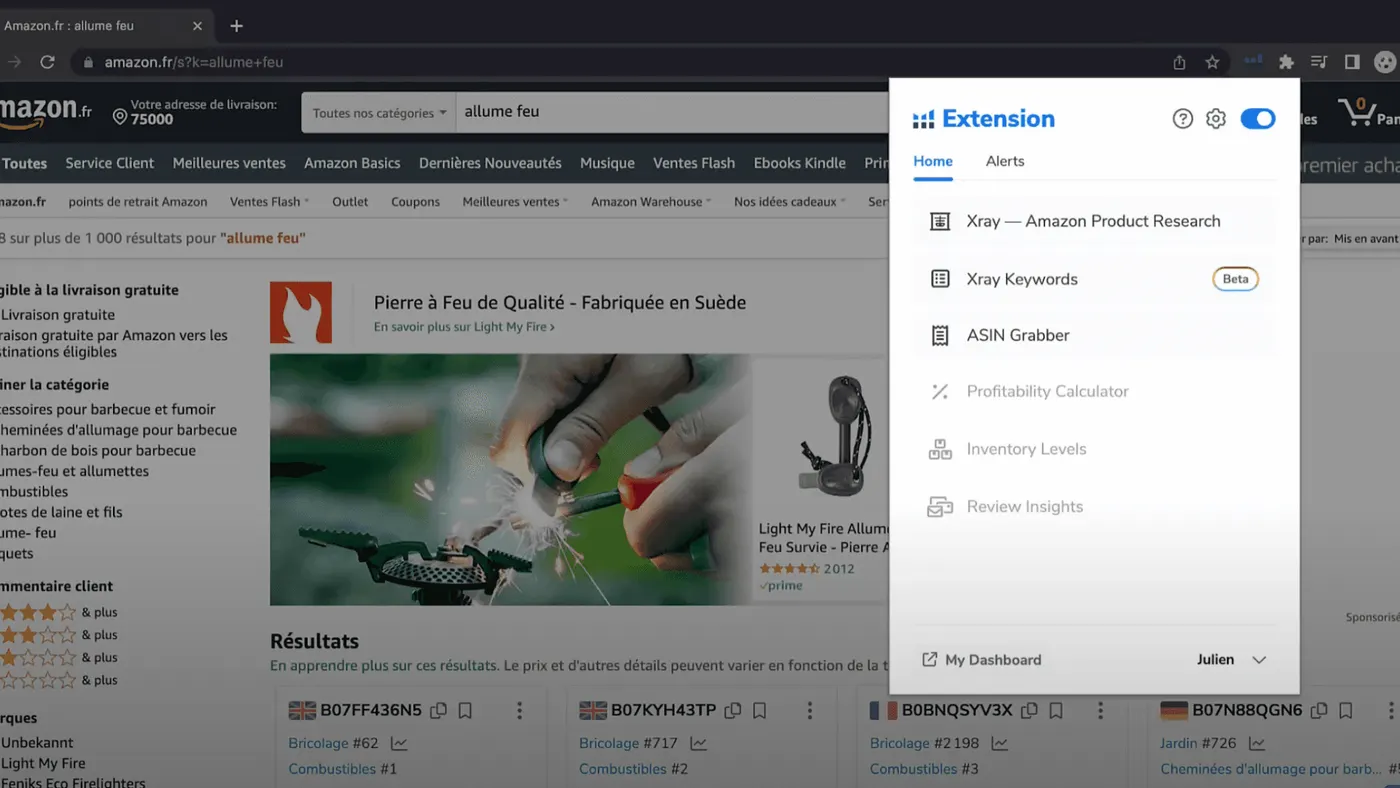Select the Home tab in extension popup
This screenshot has height=788, width=1400.
coord(933,161)
